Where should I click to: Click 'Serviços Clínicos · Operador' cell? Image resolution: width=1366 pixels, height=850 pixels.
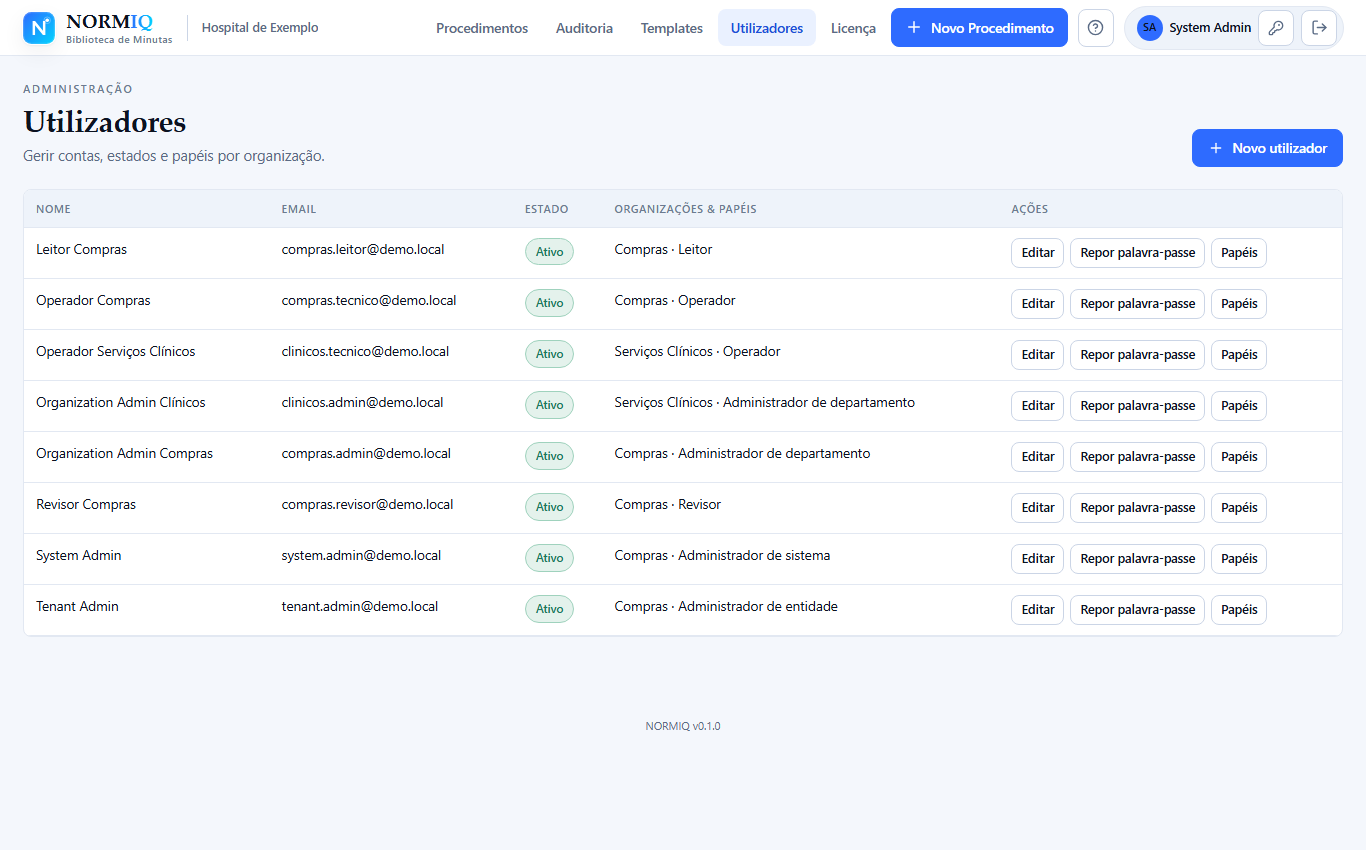(x=697, y=351)
